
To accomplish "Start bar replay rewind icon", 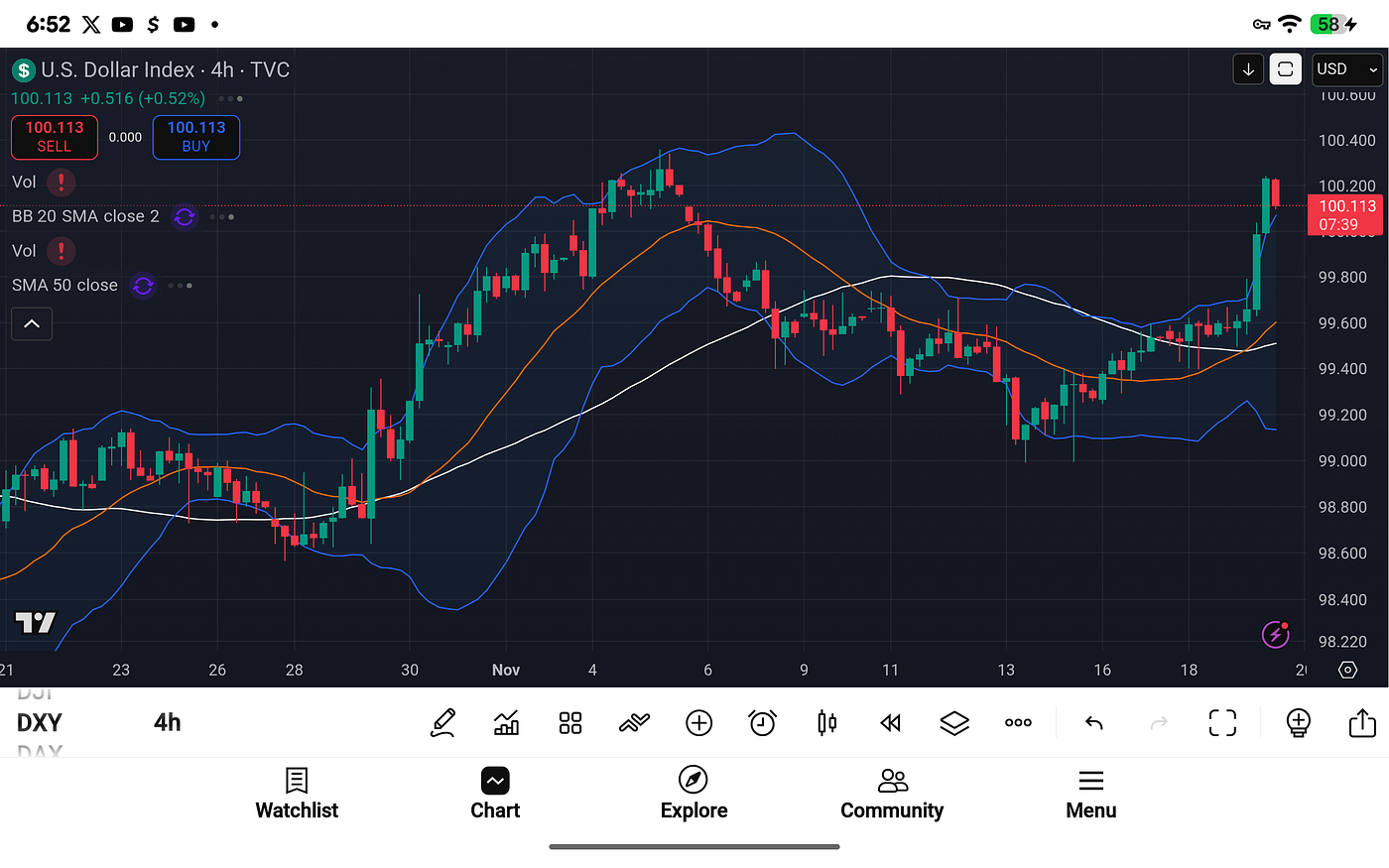I will pyautogui.click(x=890, y=723).
